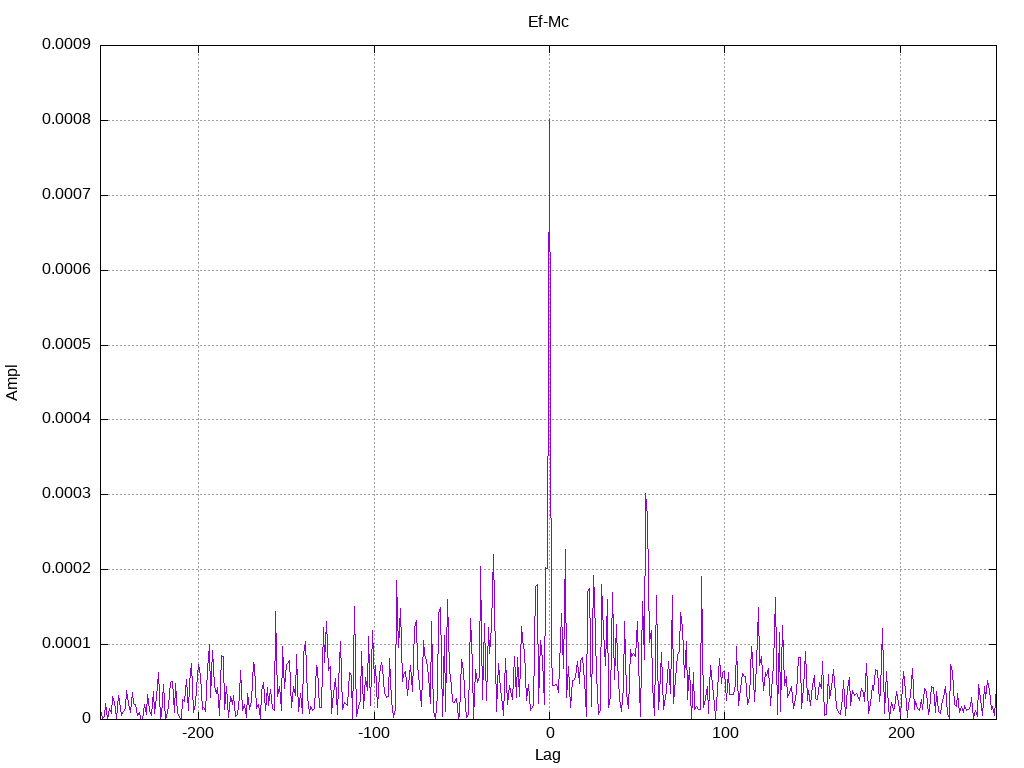The image size is (1024, 768).
Task: Click the -200 x-axis tick label
Action: (x=198, y=733)
